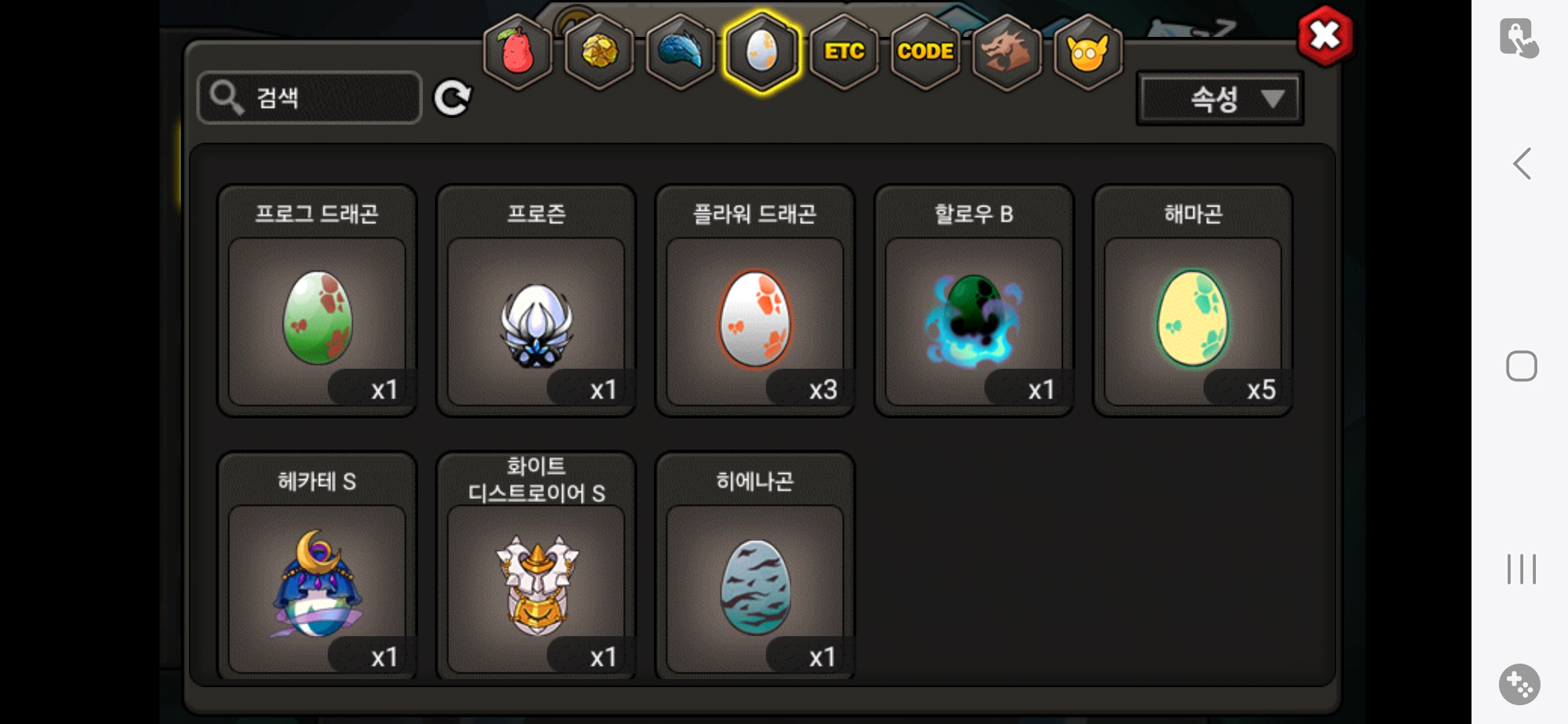Expand the 속성 sort dropdown

click(1220, 99)
